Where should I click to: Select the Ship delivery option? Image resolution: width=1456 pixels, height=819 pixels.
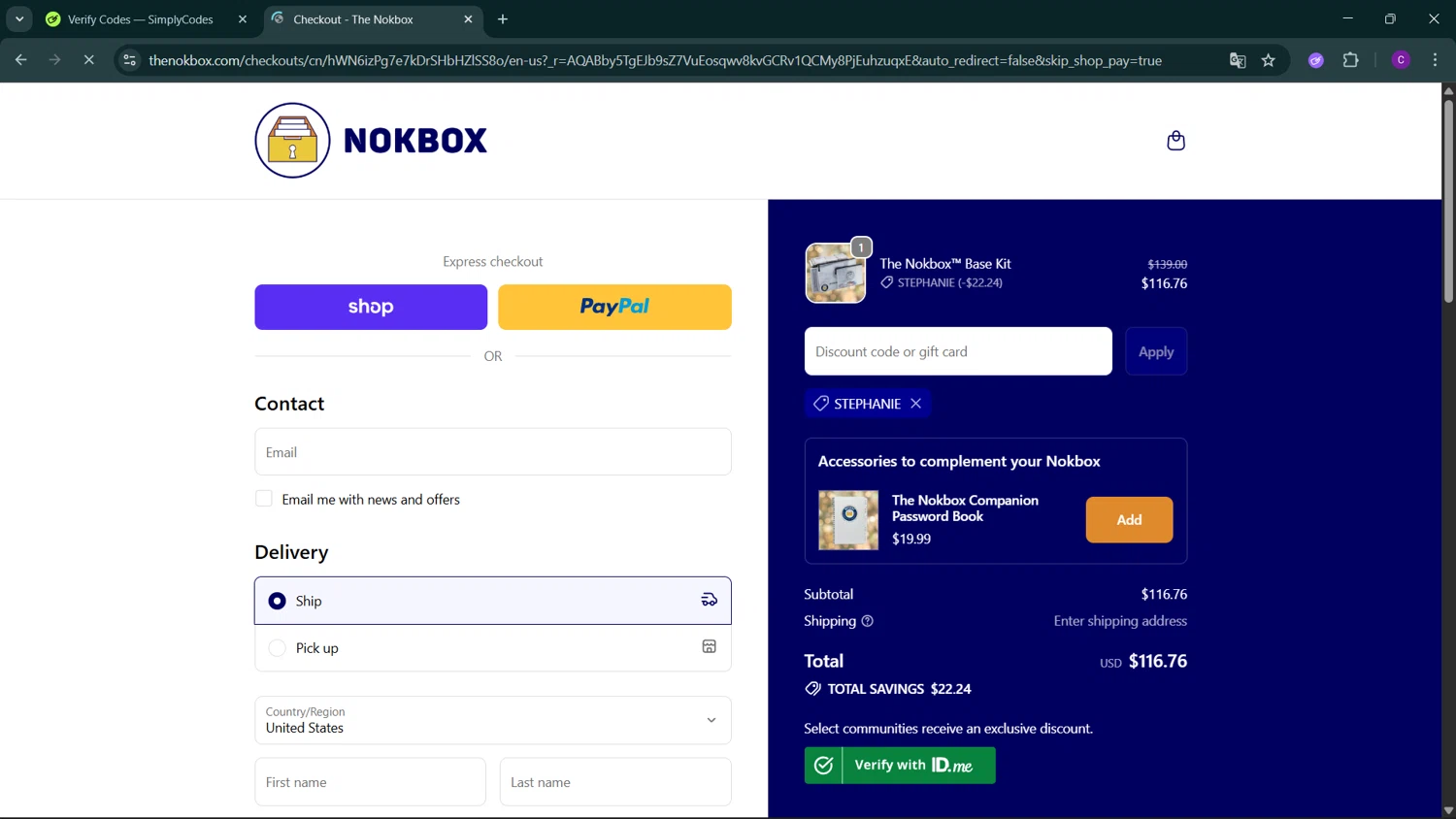(x=493, y=601)
